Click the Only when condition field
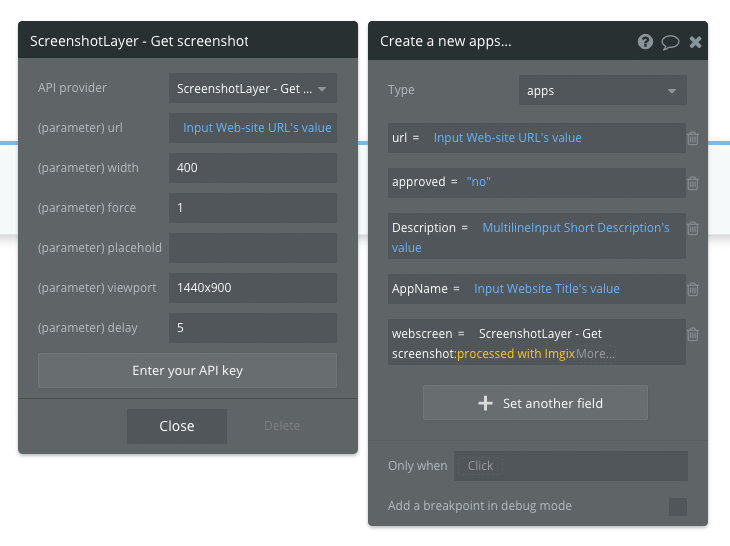This screenshot has width=730, height=546. pyautogui.click(x=570, y=466)
